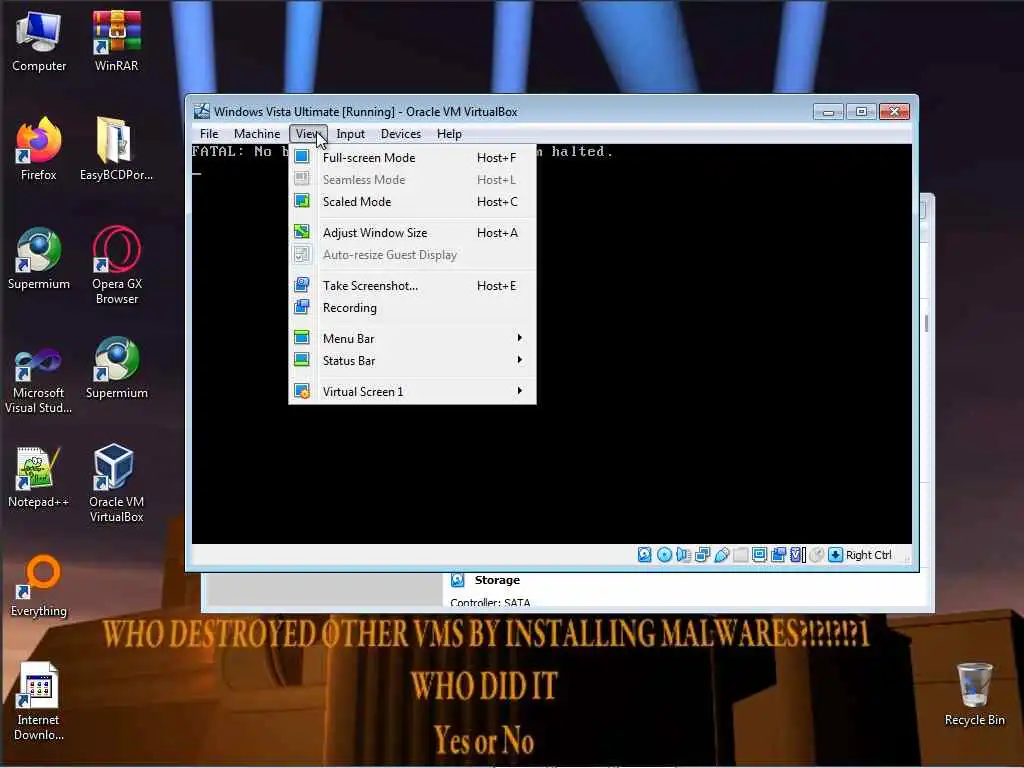This screenshot has height=768, width=1024.
Task: Click the mouse integration status indicator
Action: coord(816,555)
